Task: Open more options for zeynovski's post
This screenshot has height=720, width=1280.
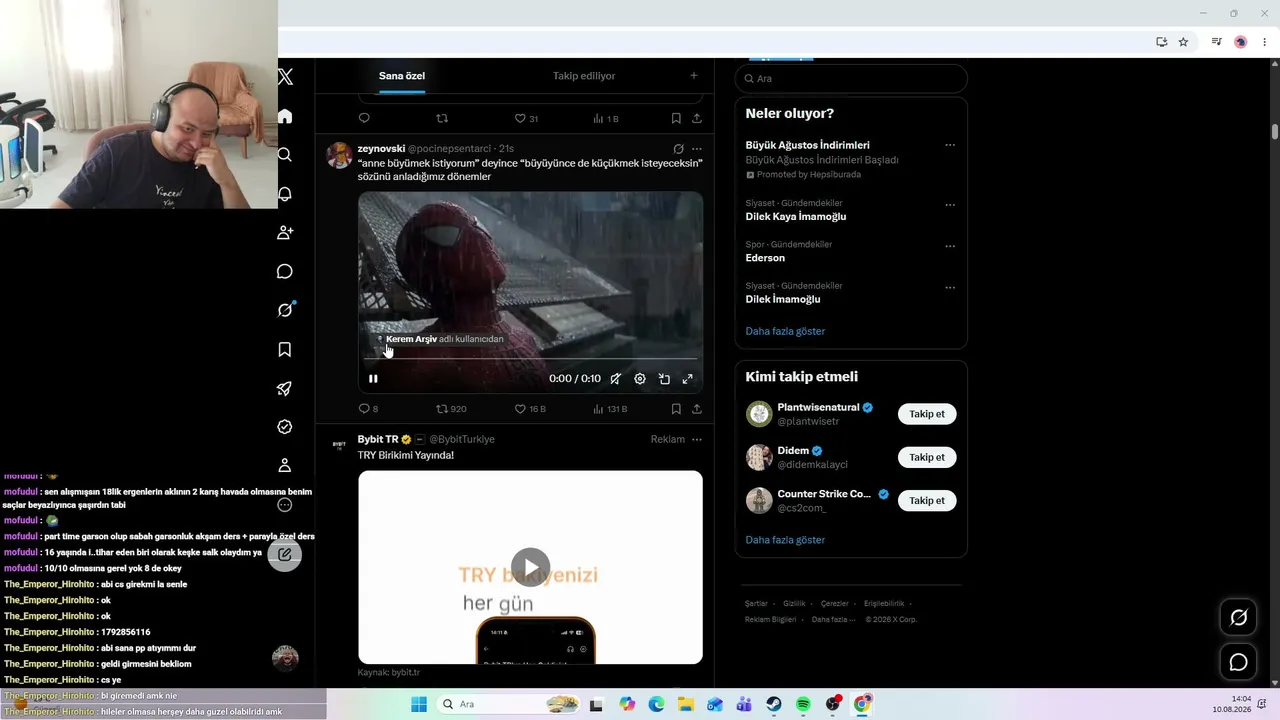Action: [x=697, y=149]
